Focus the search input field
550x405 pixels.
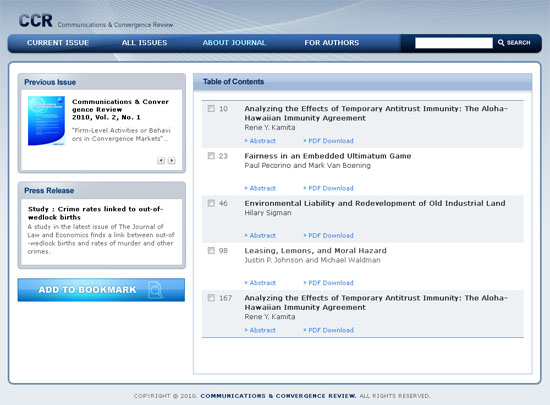click(x=454, y=43)
